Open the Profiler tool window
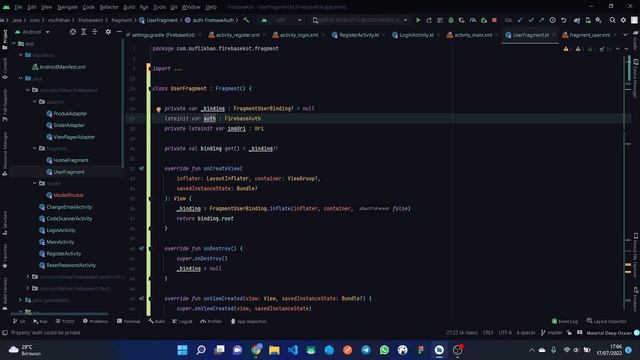Image resolution: width=640 pixels, height=360 pixels. (x=211, y=322)
